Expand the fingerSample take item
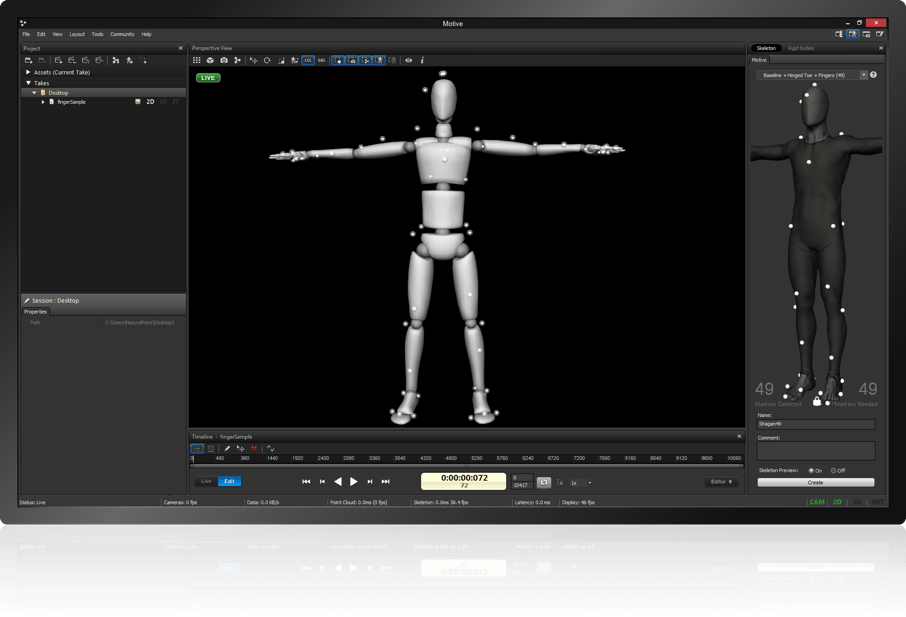Screen dimensions: 906x617 click(x=43, y=102)
